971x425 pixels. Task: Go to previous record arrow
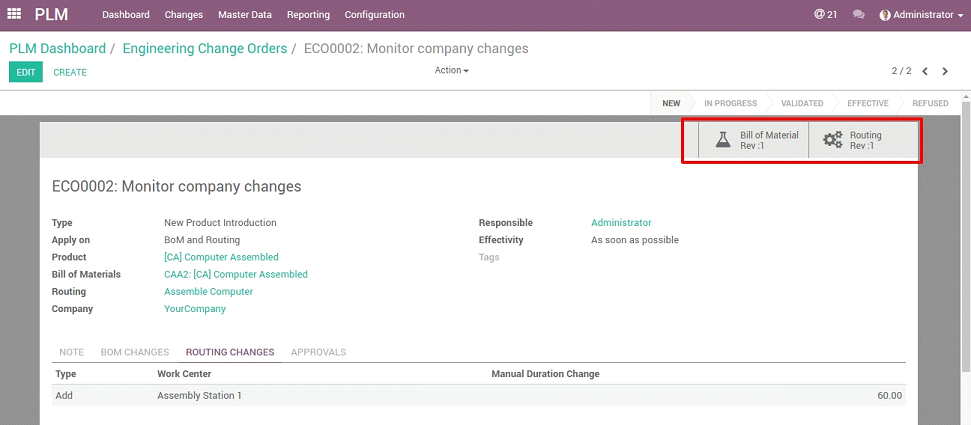(925, 72)
